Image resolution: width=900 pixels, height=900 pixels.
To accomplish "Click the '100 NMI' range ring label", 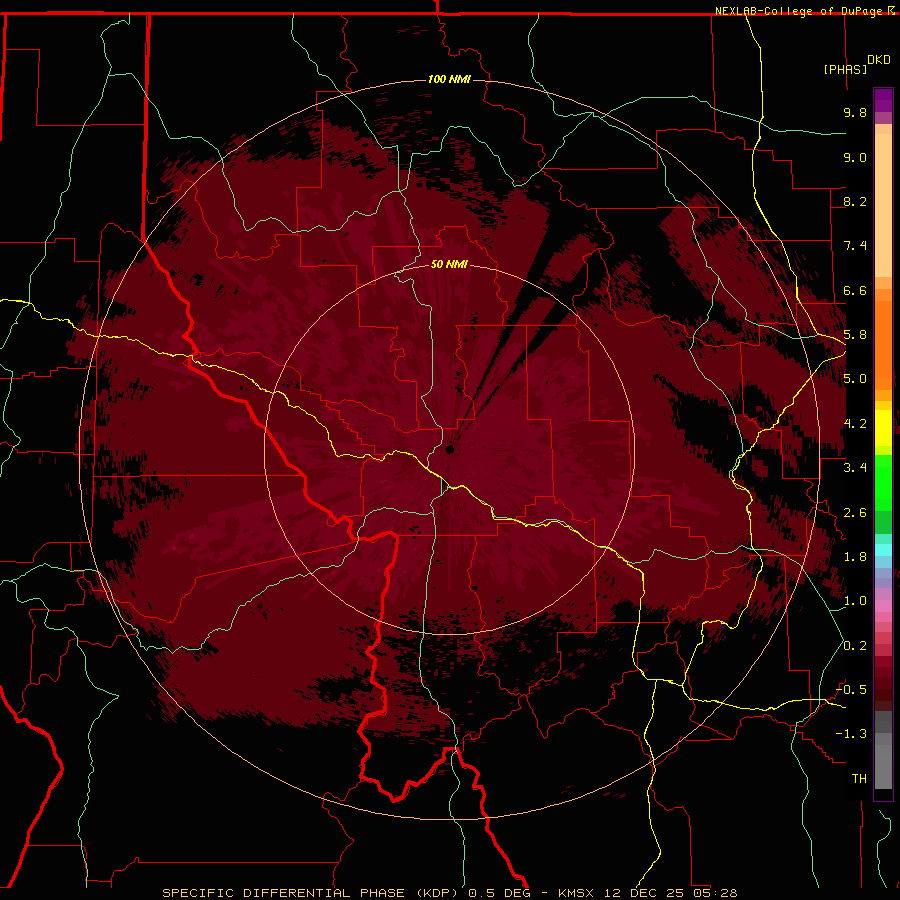I will (449, 79).
